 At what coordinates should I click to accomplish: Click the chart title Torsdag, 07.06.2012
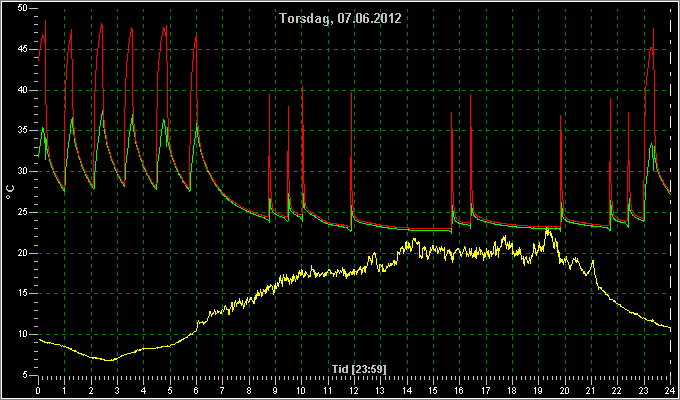340,18
